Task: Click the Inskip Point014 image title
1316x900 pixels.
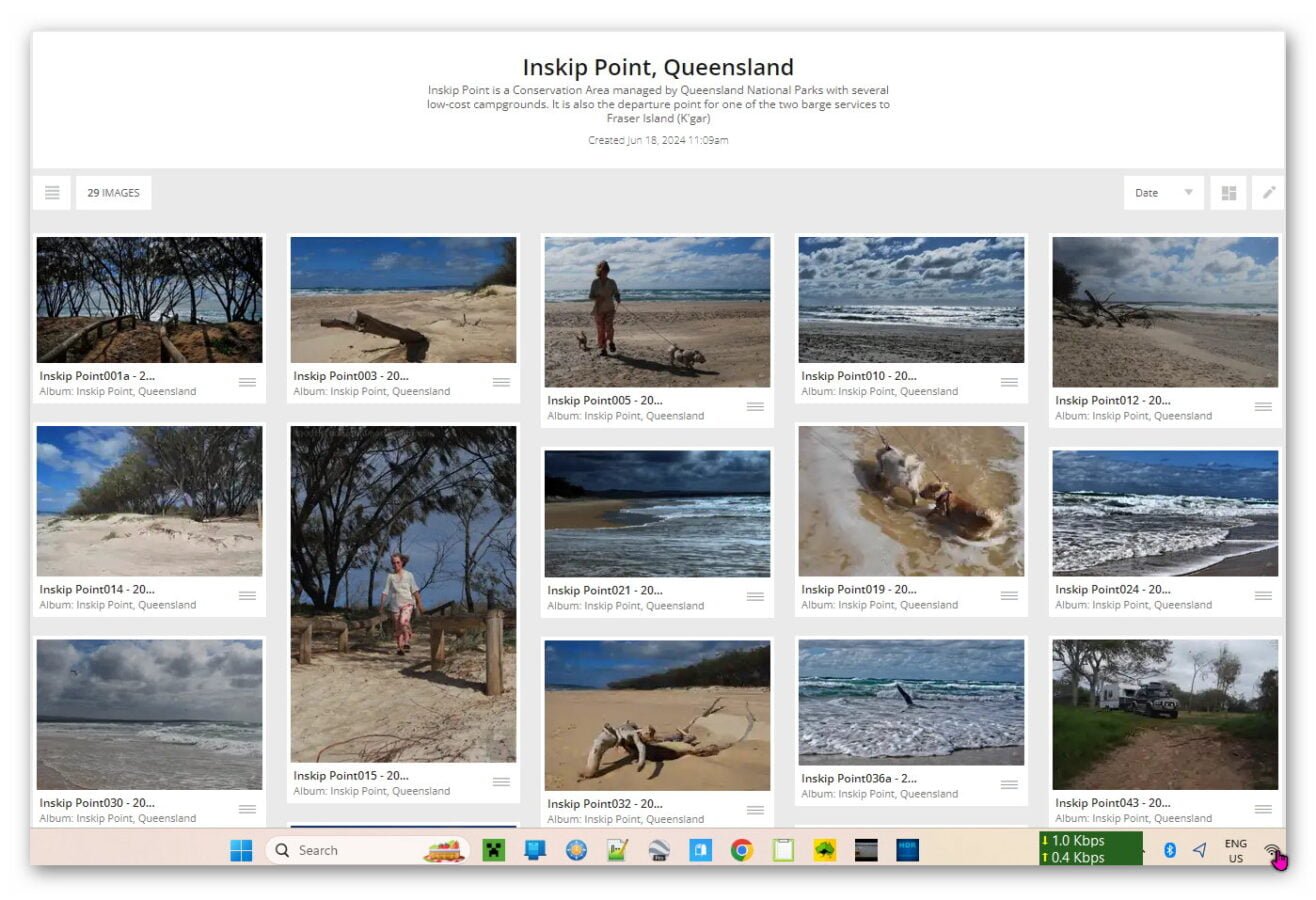Action: pyautogui.click(x=97, y=589)
